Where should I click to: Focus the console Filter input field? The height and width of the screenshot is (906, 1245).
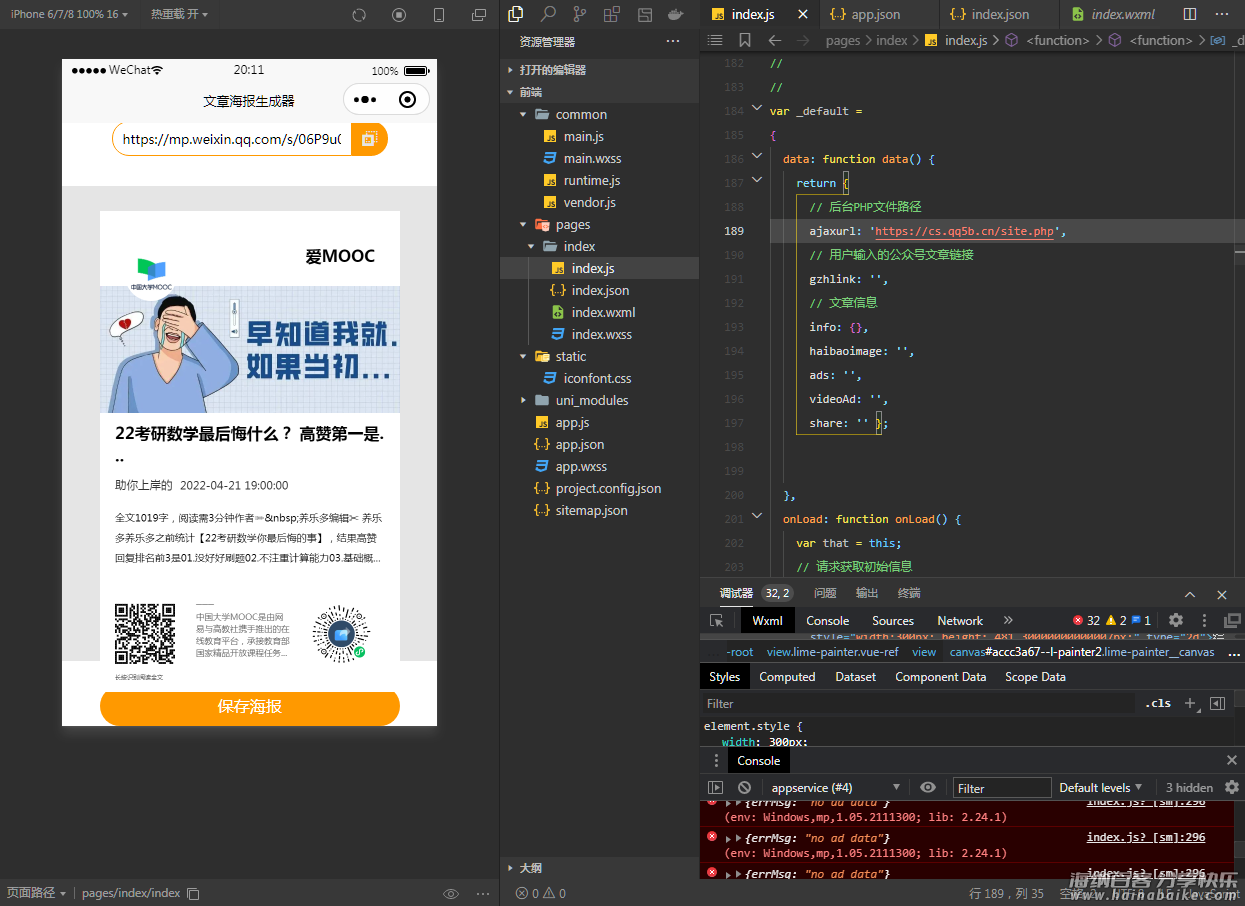click(1002, 788)
